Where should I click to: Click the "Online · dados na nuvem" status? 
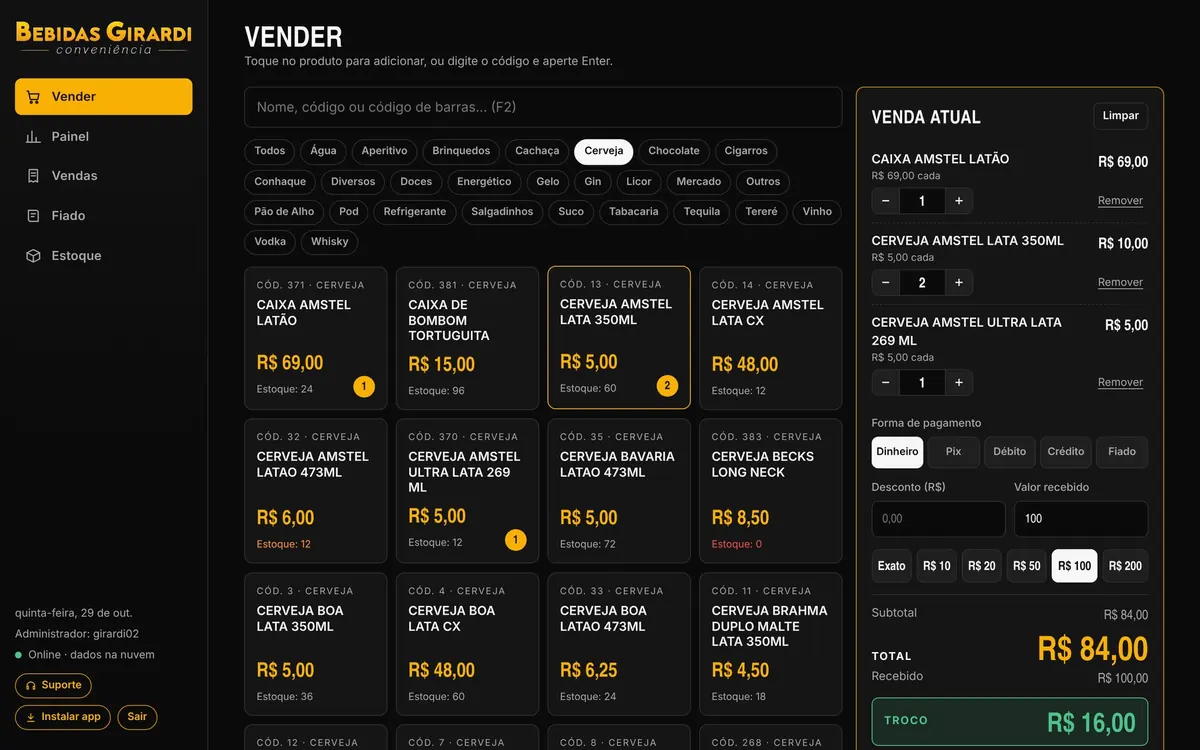(x=85, y=655)
